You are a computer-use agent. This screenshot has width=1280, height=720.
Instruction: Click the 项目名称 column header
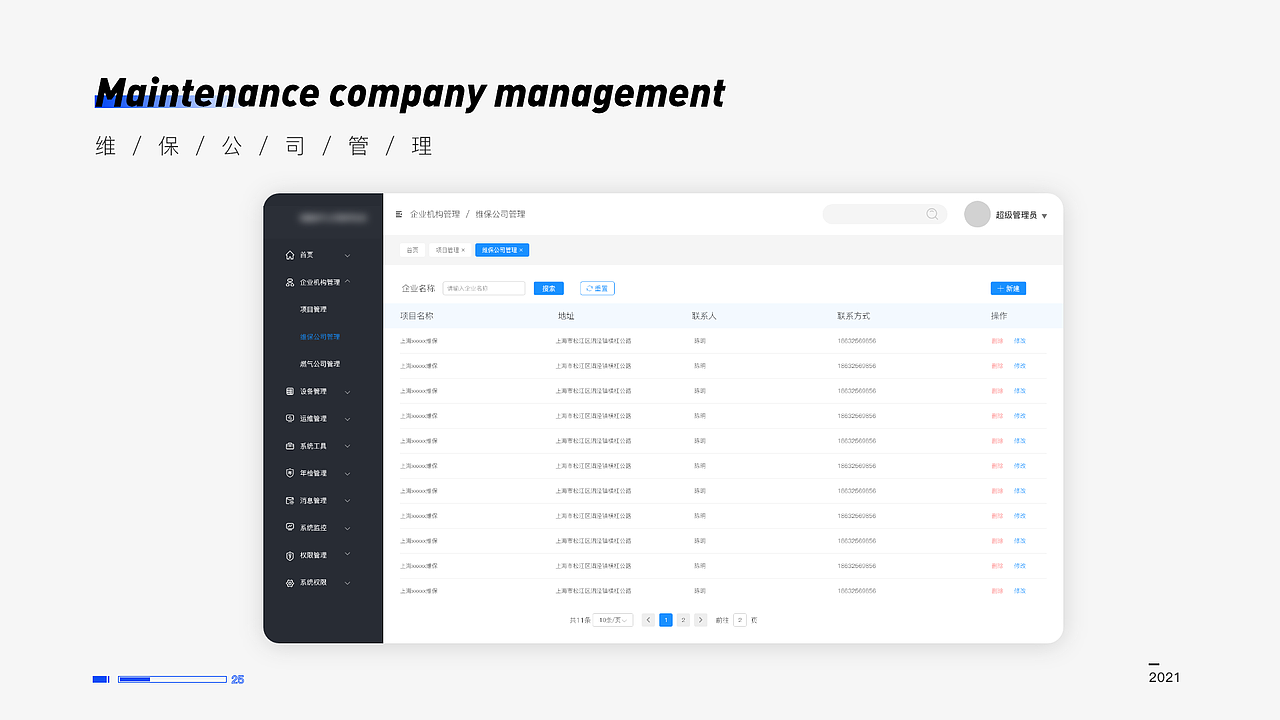[x=417, y=316]
